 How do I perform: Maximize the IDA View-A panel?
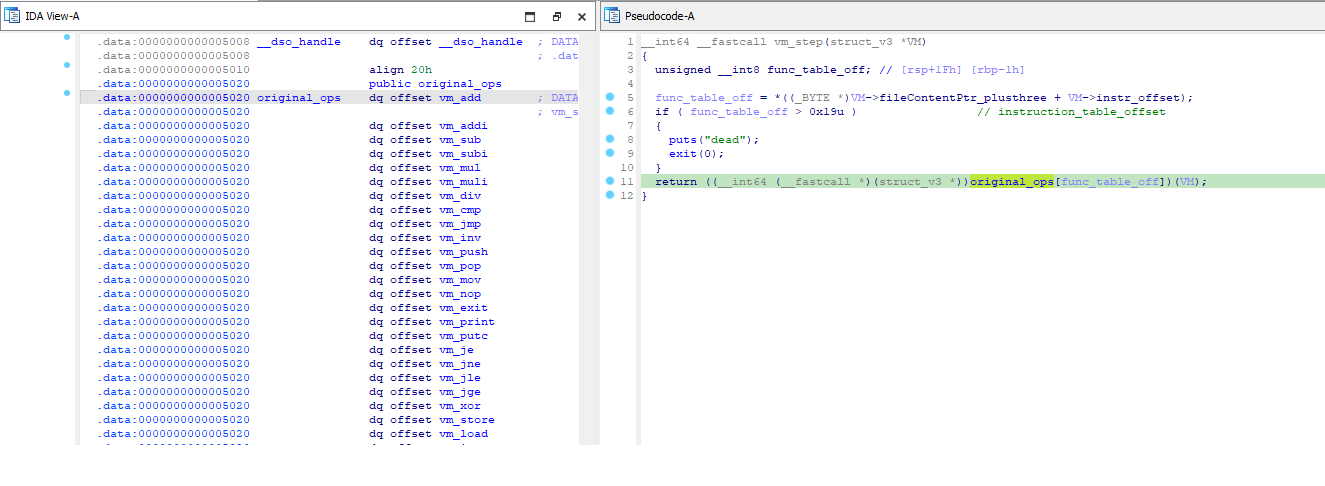[530, 16]
